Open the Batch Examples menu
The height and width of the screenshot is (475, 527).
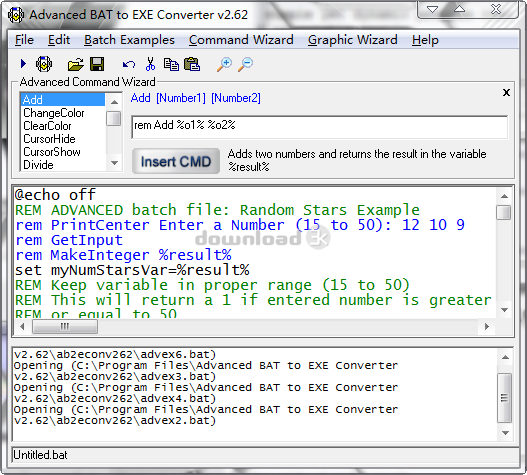(129, 40)
